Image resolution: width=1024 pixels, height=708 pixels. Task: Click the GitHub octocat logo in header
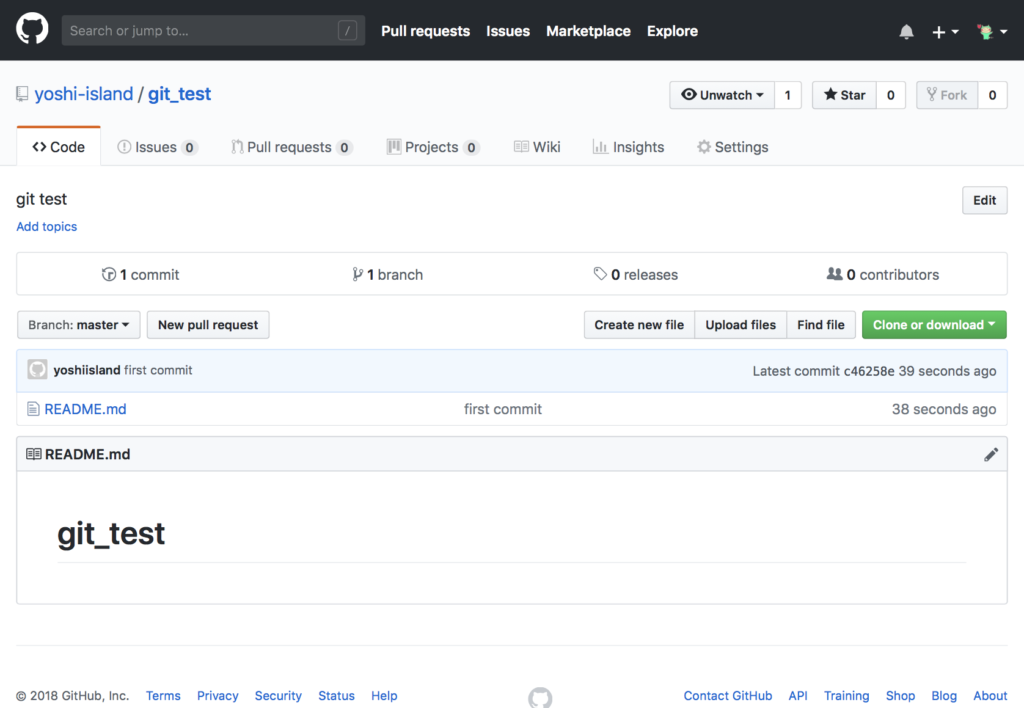32,29
